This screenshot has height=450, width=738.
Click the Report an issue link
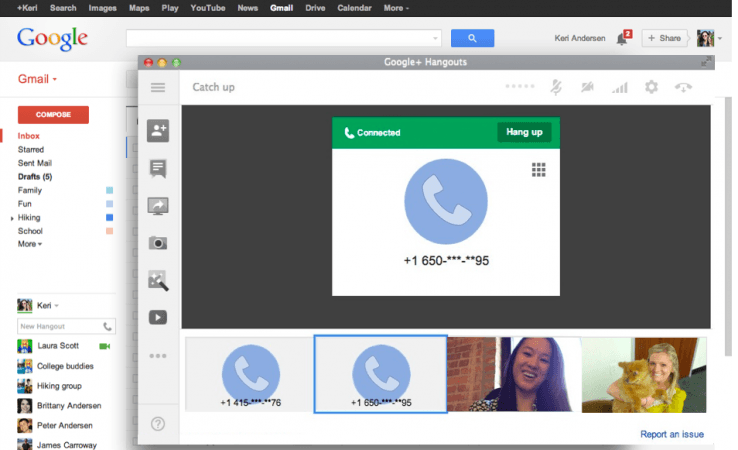(x=672, y=434)
